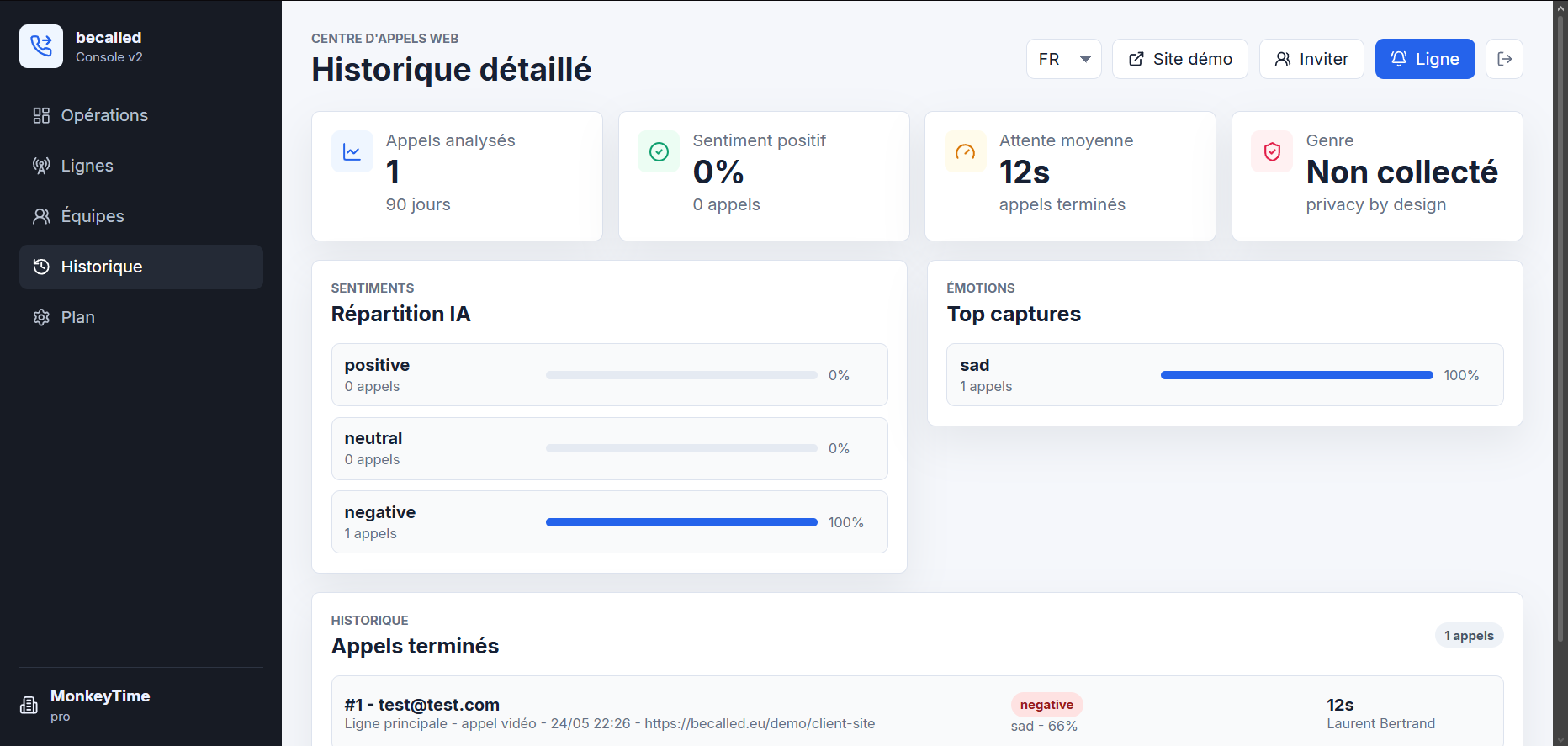Click the Appels terminés heading
The image size is (1568, 746).
(415, 646)
